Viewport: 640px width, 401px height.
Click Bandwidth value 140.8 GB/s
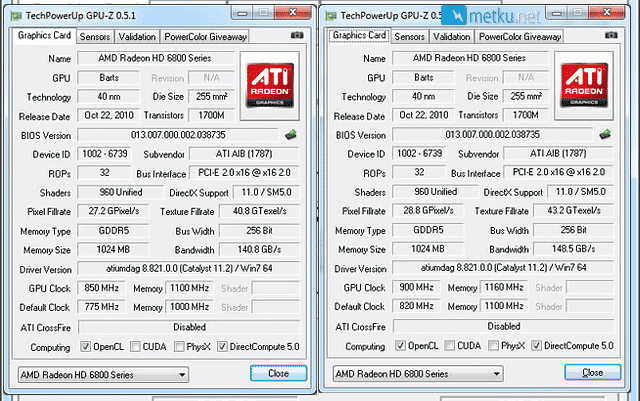tap(259, 249)
